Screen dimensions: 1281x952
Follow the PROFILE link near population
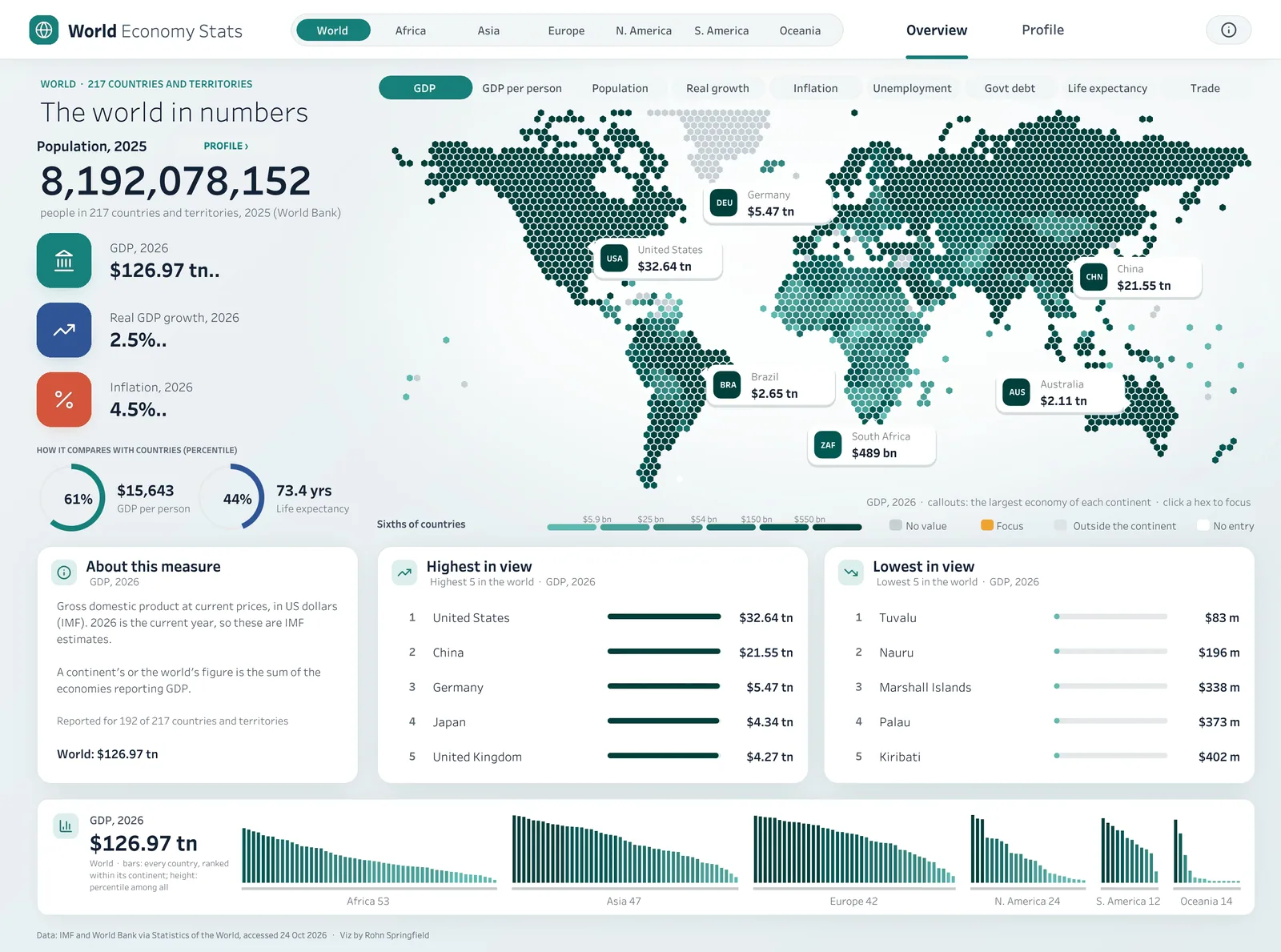tap(226, 146)
